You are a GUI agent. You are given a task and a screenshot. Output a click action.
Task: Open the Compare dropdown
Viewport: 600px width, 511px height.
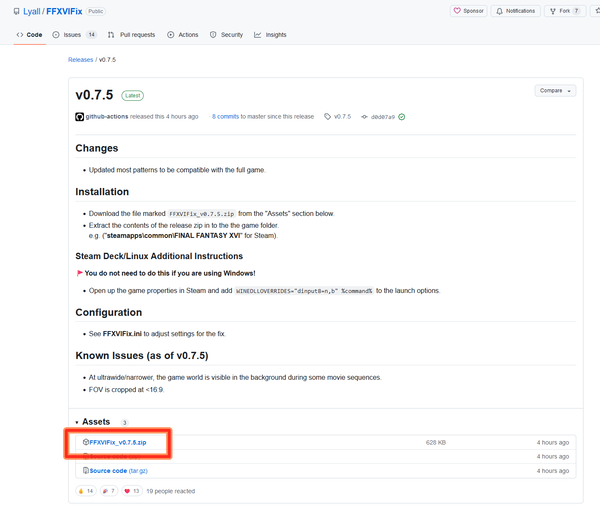555,90
